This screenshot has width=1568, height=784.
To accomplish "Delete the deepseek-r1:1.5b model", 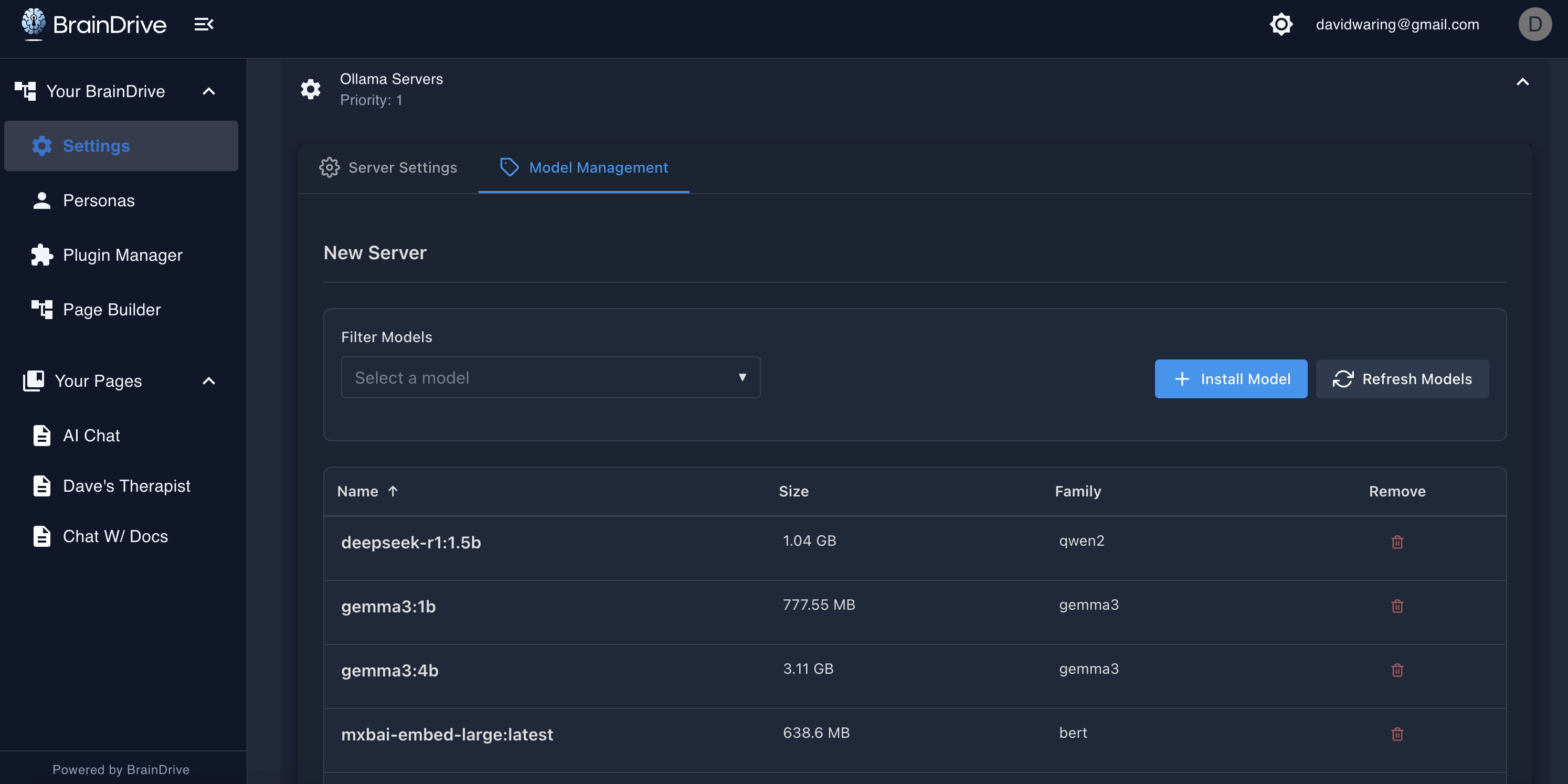I will pos(1397,542).
